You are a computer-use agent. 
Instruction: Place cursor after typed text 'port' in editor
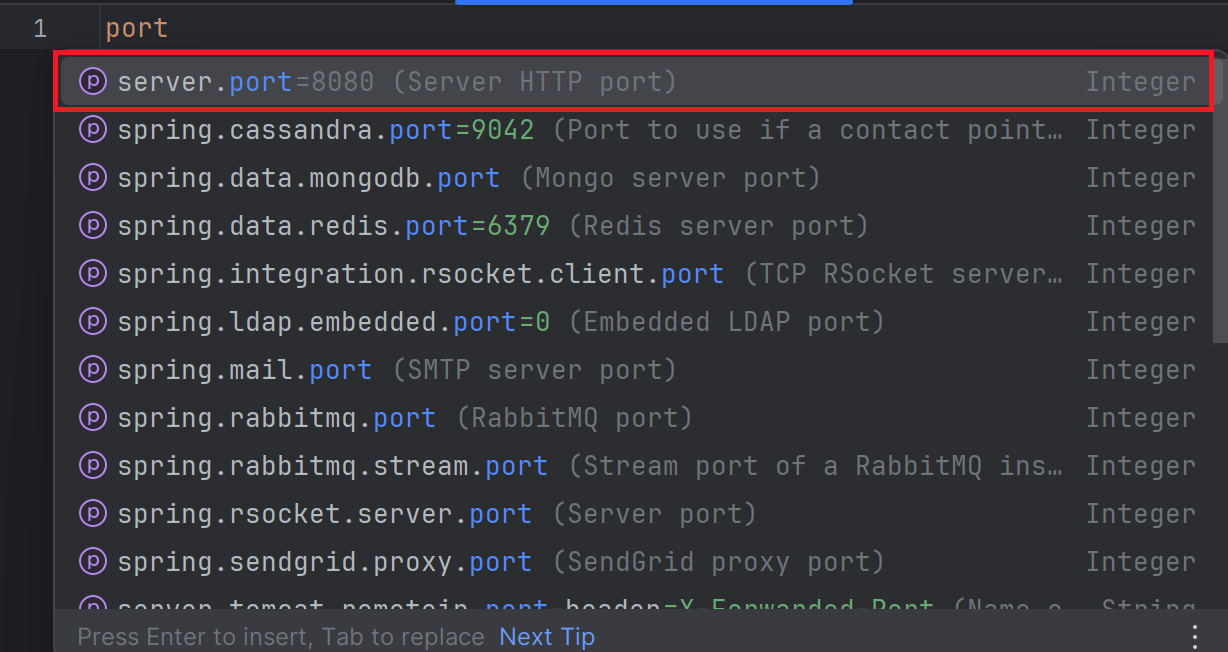point(169,28)
